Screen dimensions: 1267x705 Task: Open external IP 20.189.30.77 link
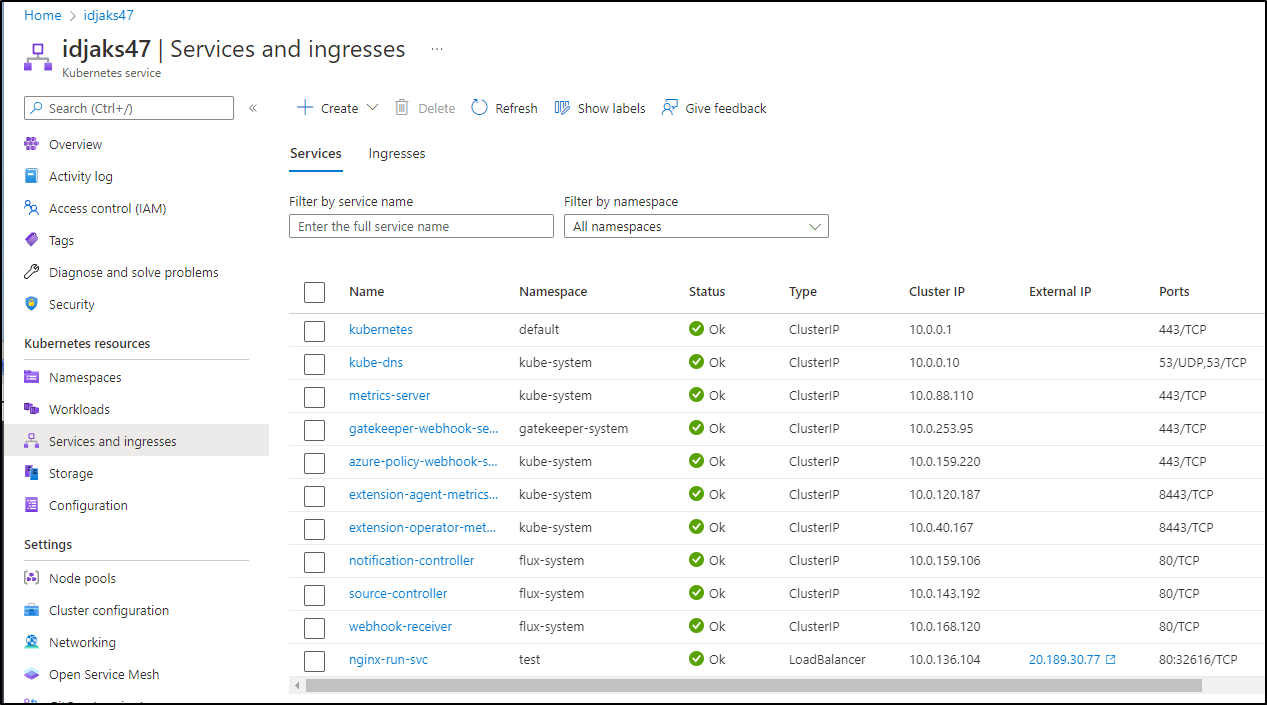(1065, 659)
